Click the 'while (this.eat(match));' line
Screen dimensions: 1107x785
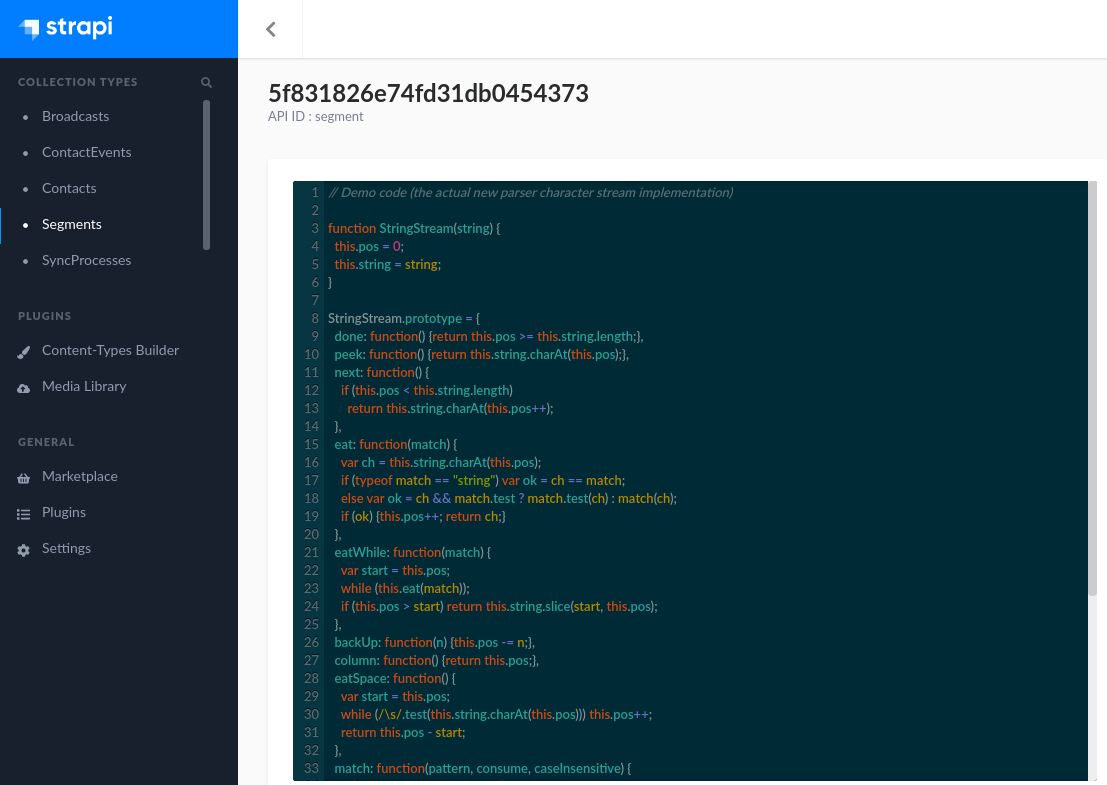pyautogui.click(x=405, y=589)
